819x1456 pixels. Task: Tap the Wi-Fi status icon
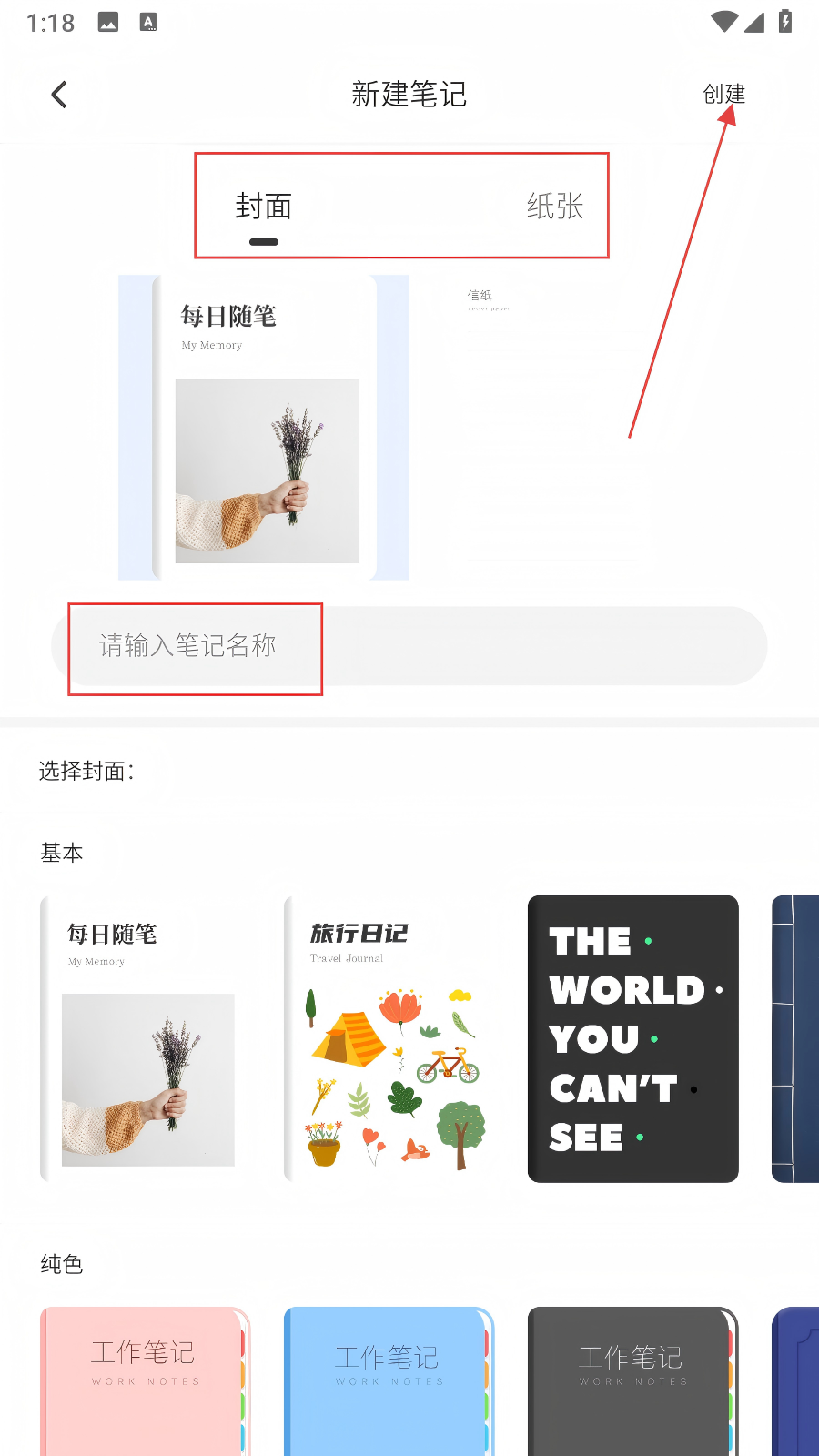724,22
